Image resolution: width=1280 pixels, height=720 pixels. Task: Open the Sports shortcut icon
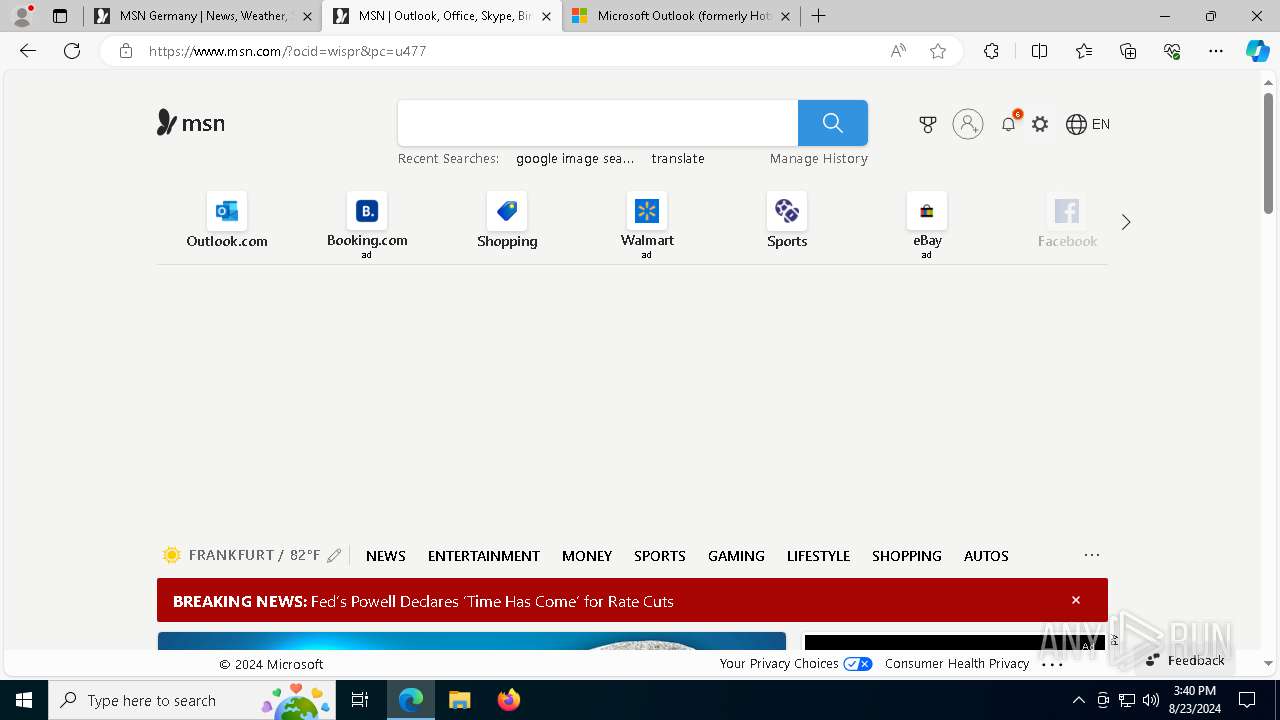click(x=787, y=211)
